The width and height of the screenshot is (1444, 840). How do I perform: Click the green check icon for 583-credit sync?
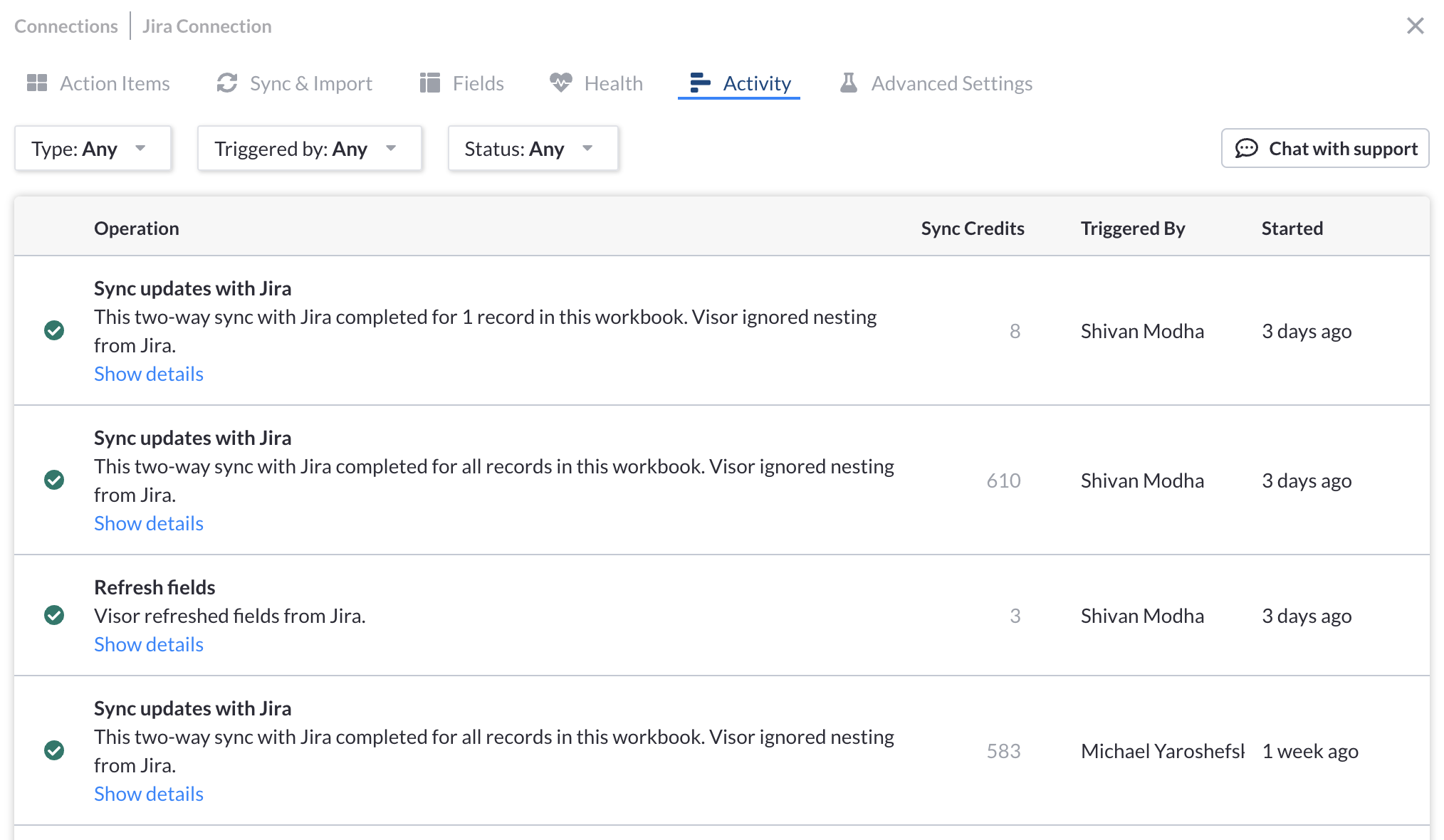(54, 750)
